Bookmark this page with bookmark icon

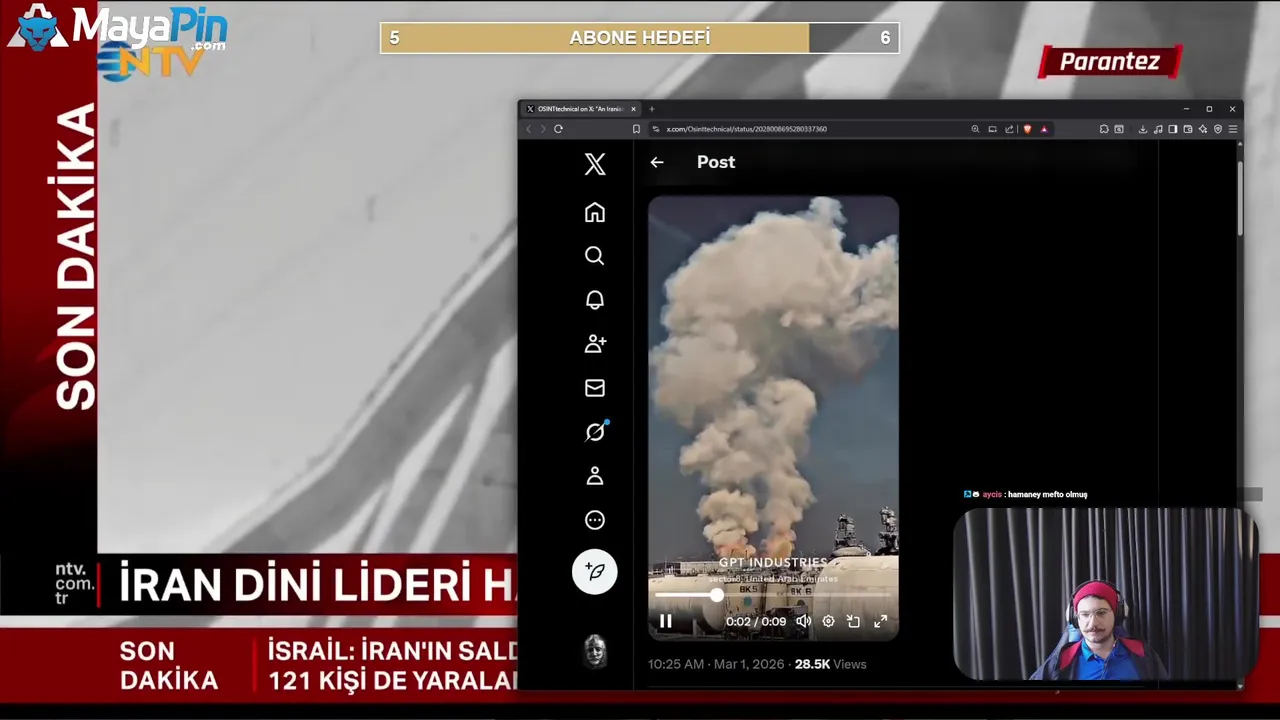point(636,129)
